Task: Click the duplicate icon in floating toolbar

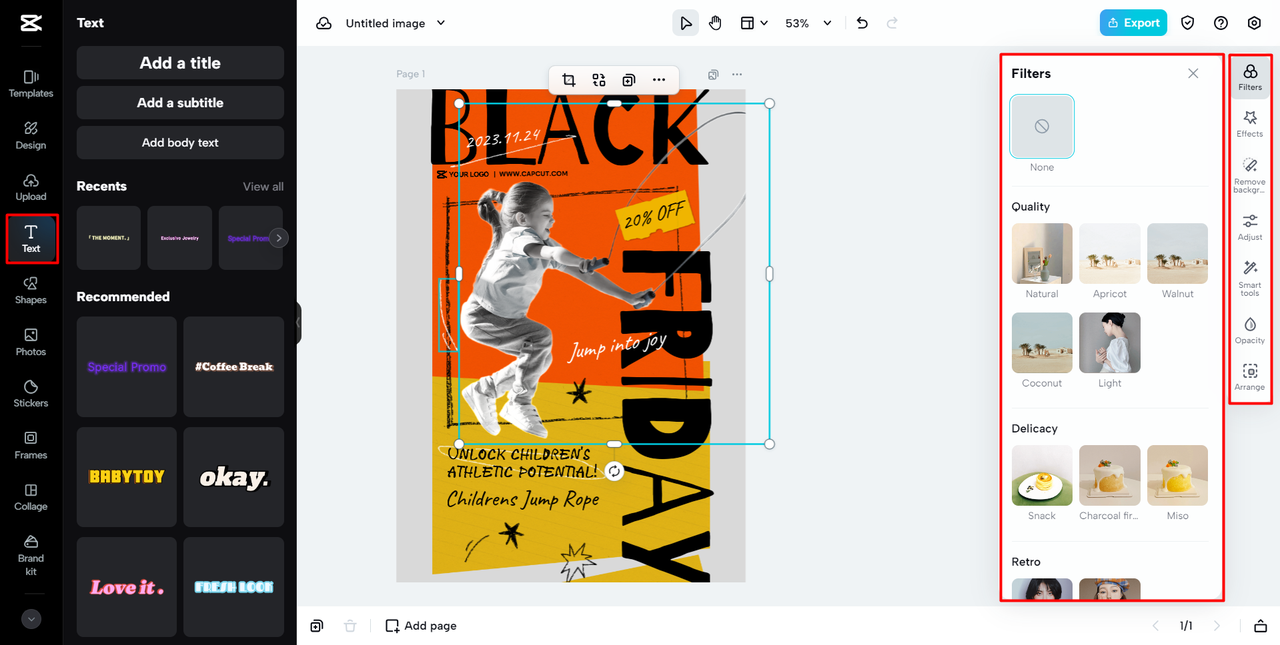Action: (x=628, y=80)
